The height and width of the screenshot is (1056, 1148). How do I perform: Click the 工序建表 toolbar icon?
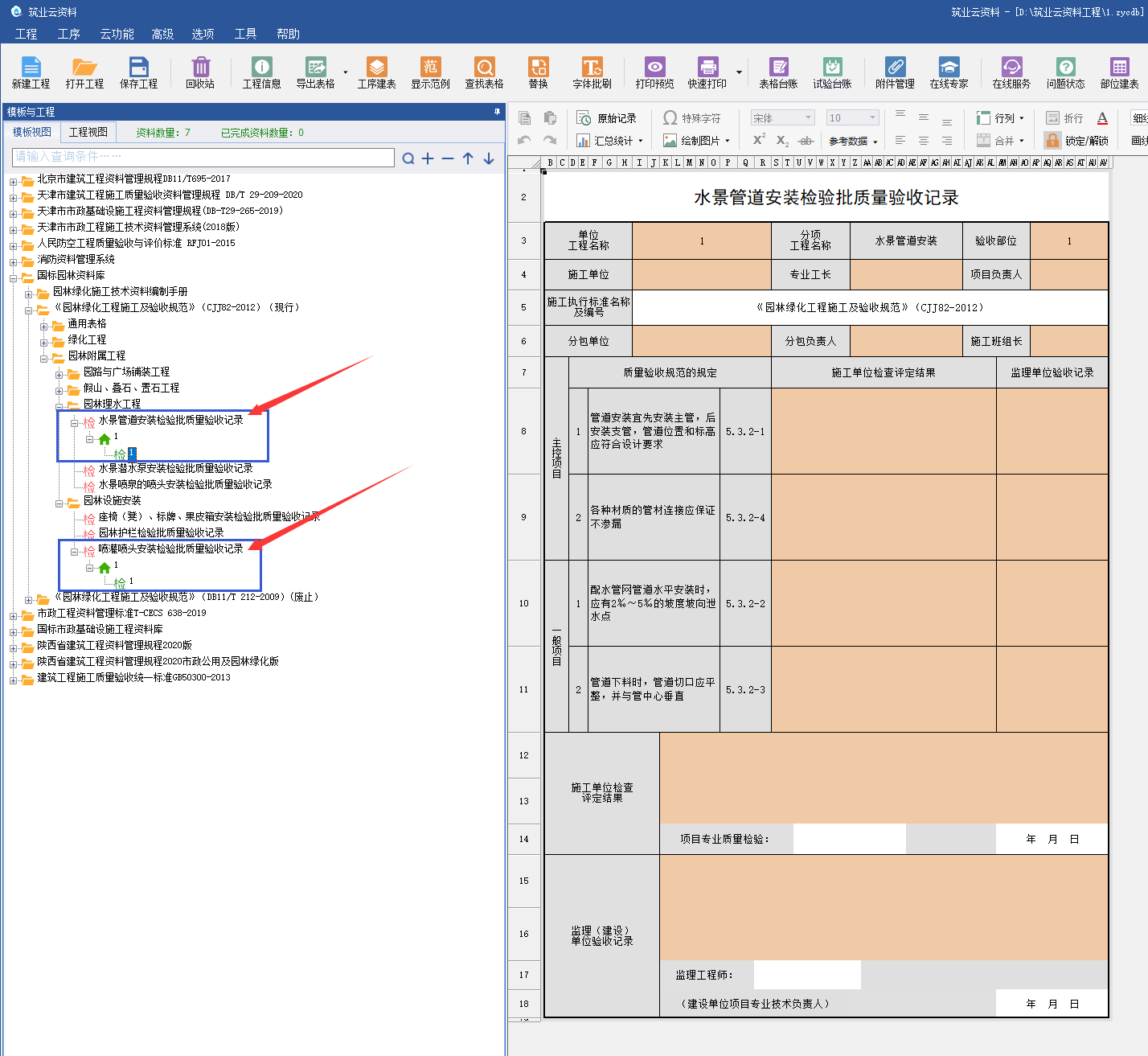pyautogui.click(x=376, y=72)
